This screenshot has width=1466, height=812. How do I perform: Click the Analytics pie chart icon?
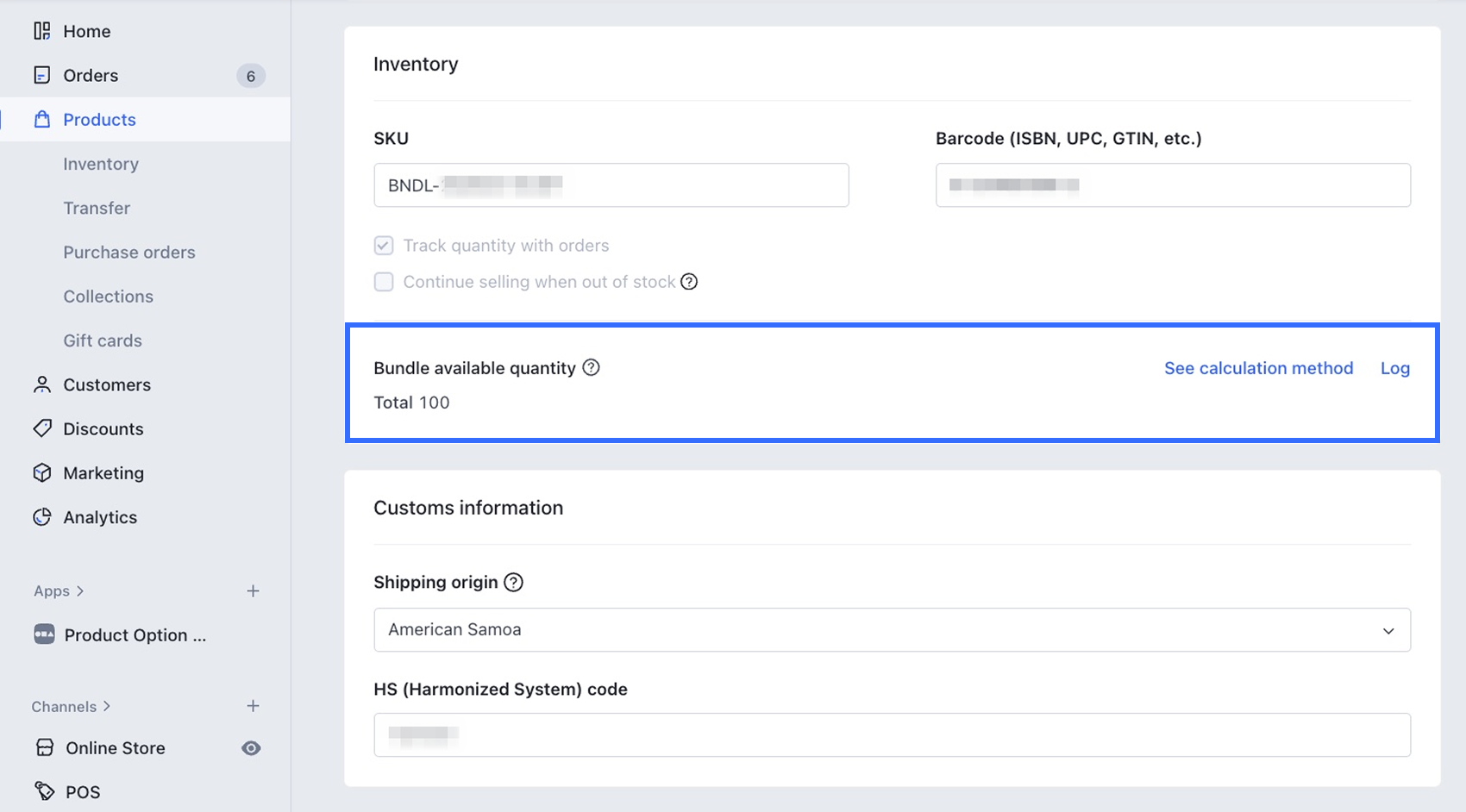(41, 517)
